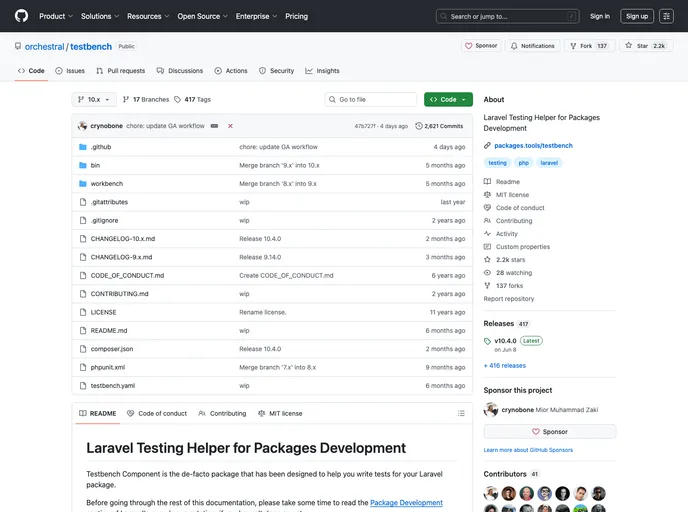The image size is (688, 512).
Task: Click the Sign up button
Action: tap(637, 16)
